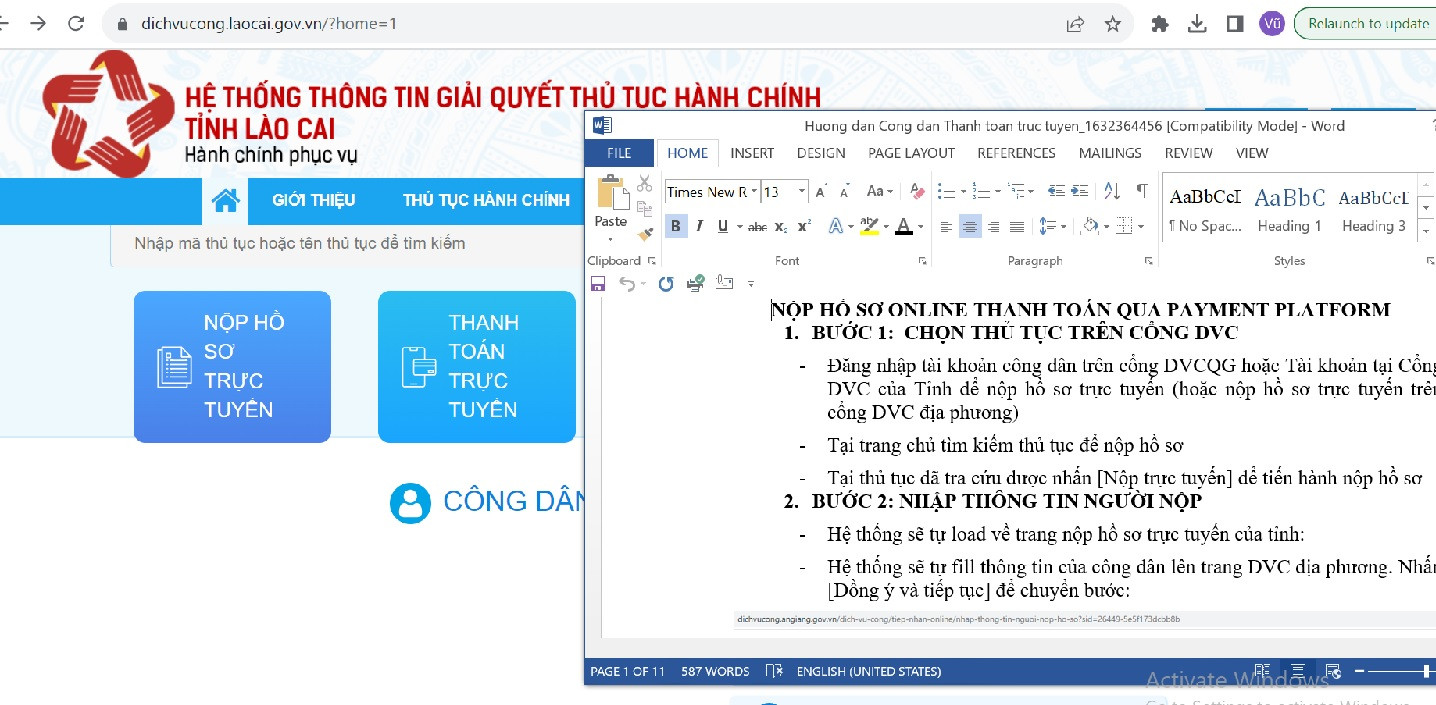
Task: Open the MAILINGS ribbon tab
Action: [x=1110, y=153]
